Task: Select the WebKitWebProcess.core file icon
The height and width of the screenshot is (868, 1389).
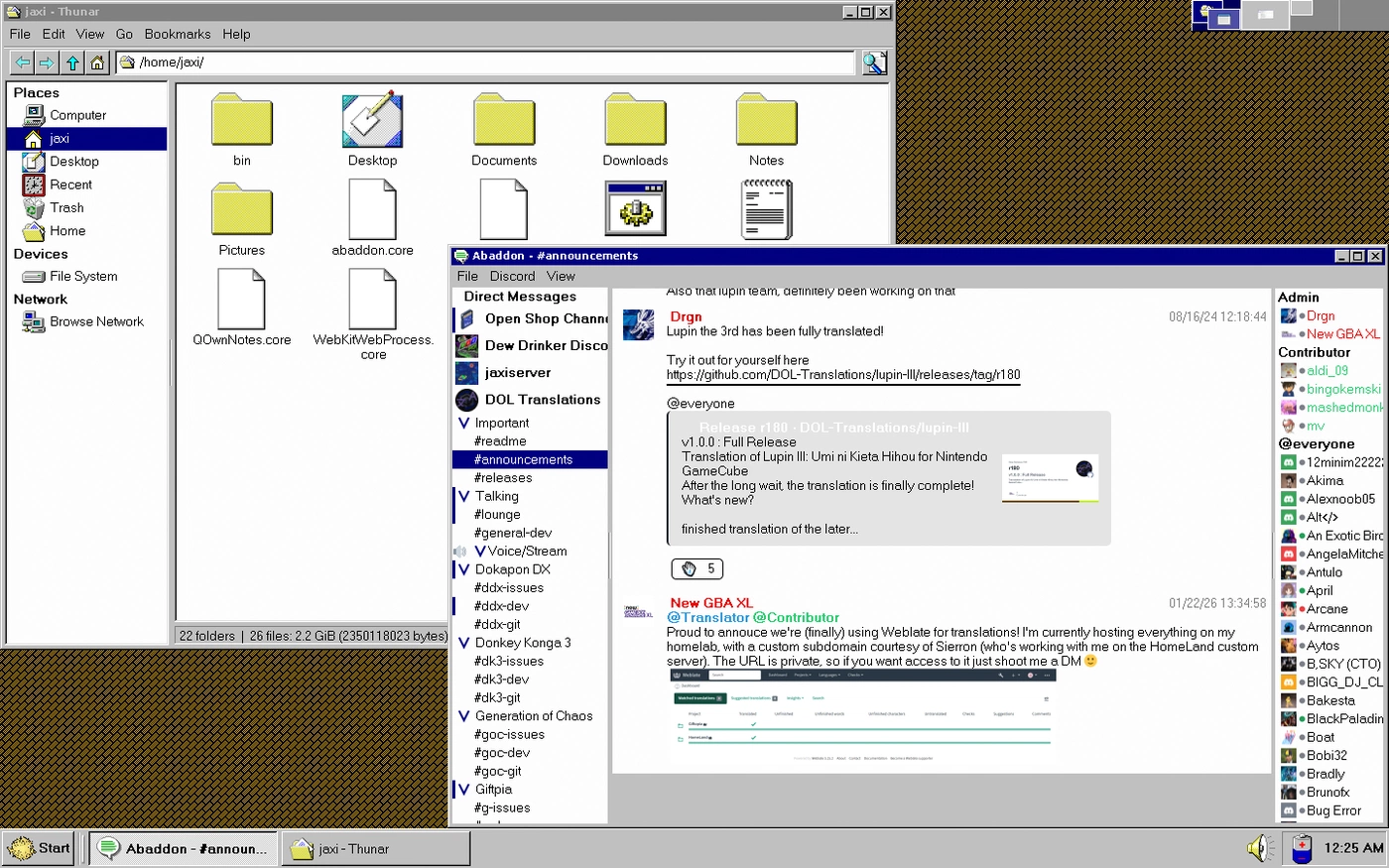Action: 373,299
